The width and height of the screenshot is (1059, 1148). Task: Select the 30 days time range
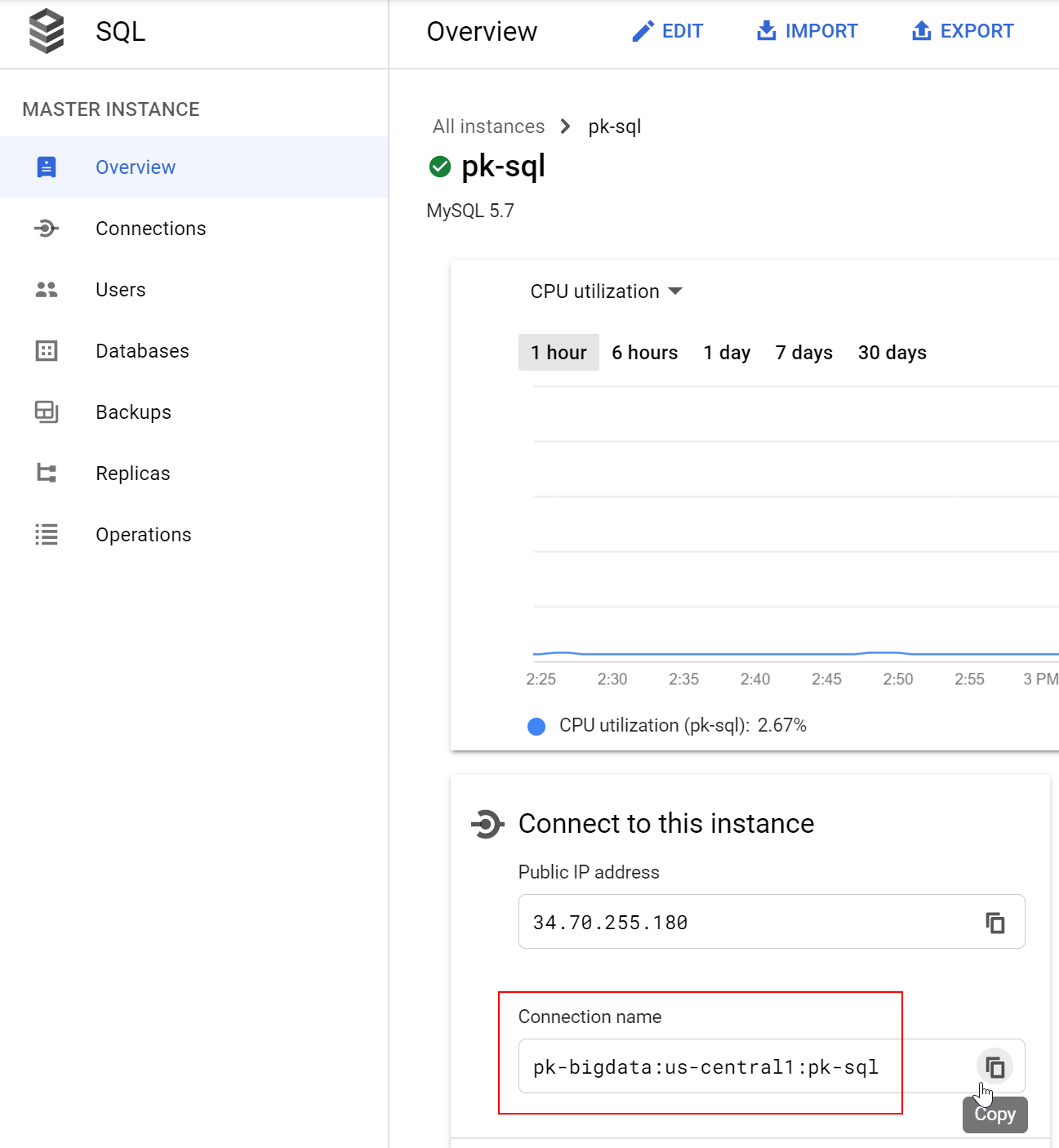click(892, 353)
